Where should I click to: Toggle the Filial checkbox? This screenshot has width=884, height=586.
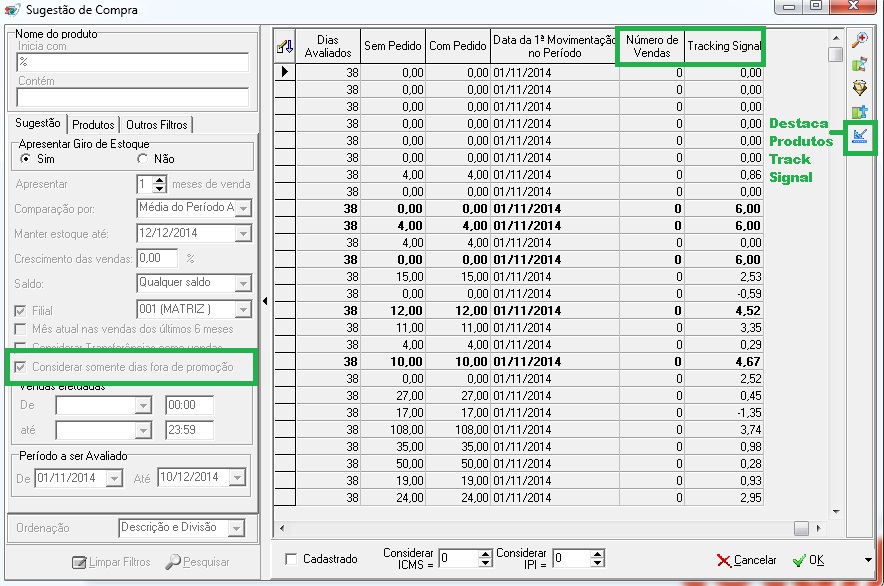20,311
